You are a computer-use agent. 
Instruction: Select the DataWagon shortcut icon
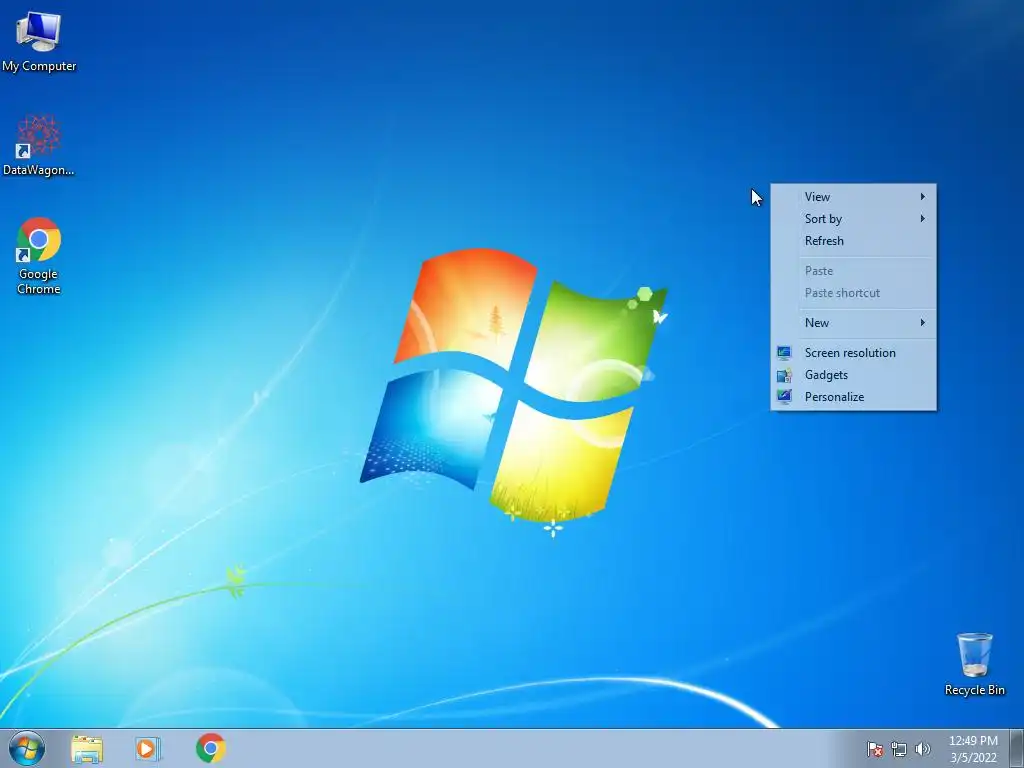click(39, 145)
